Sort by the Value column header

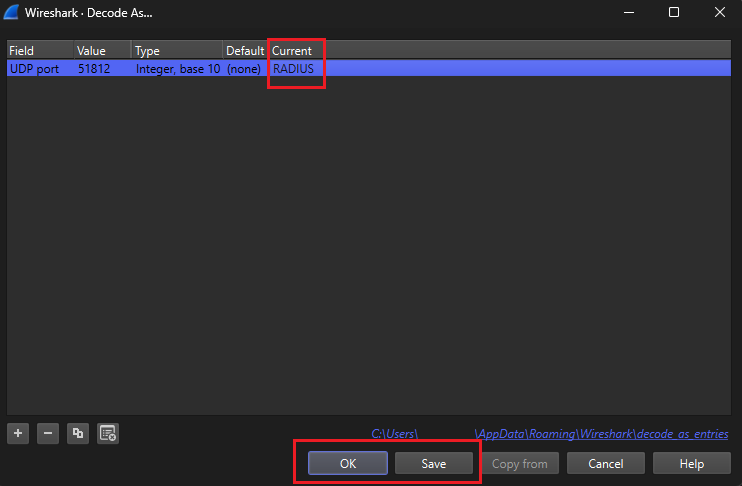point(103,50)
